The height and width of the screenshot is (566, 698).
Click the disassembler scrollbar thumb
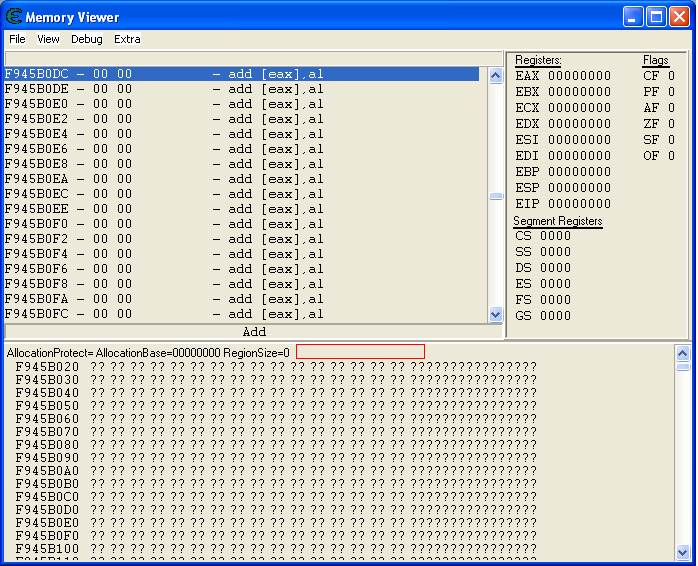pos(496,196)
